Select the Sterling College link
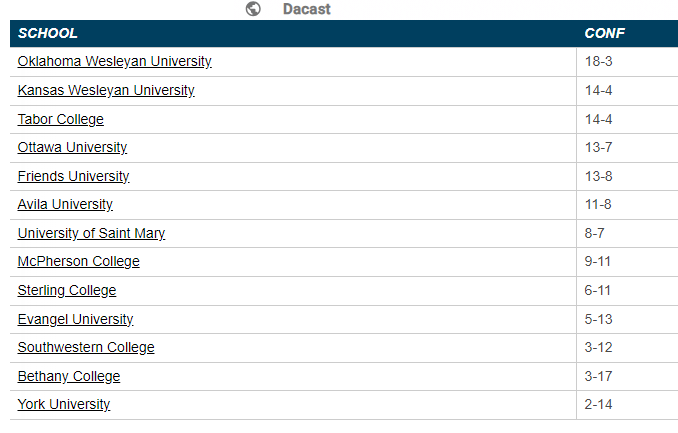Image resolution: width=678 pixels, height=433 pixels. (x=67, y=291)
